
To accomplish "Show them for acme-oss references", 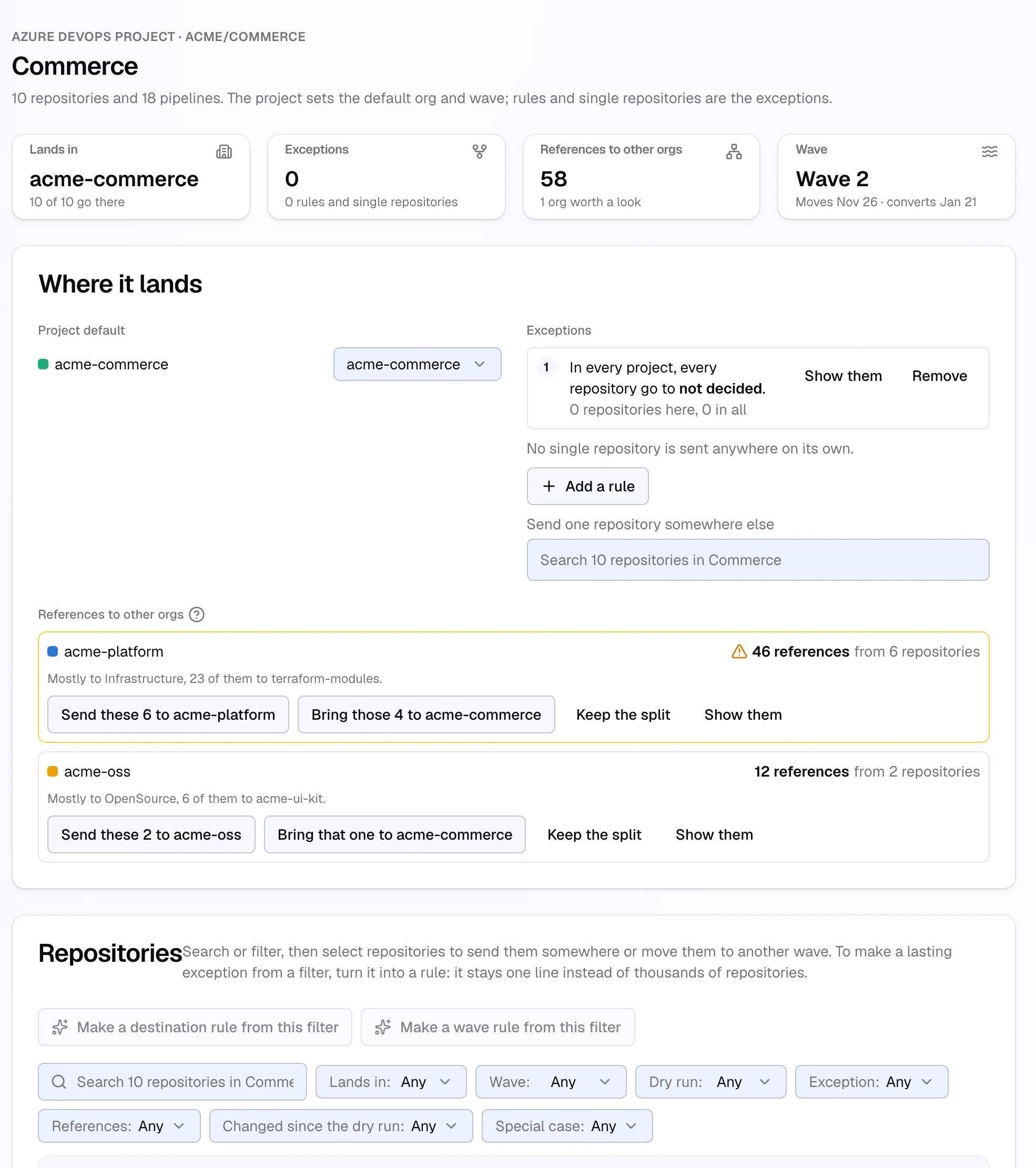I will pyautogui.click(x=715, y=834).
